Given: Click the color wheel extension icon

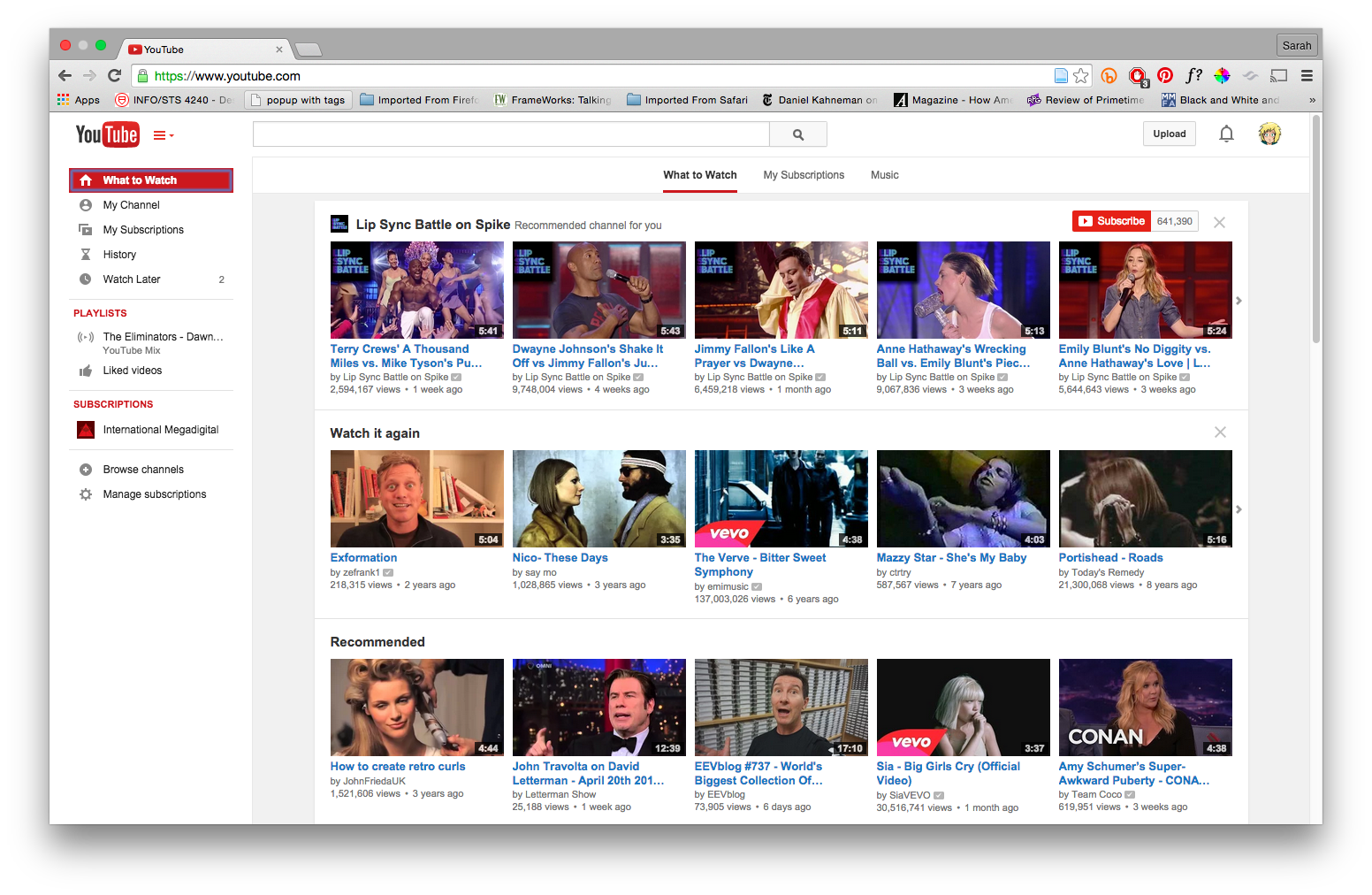Looking at the screenshot, I should 1222,76.
